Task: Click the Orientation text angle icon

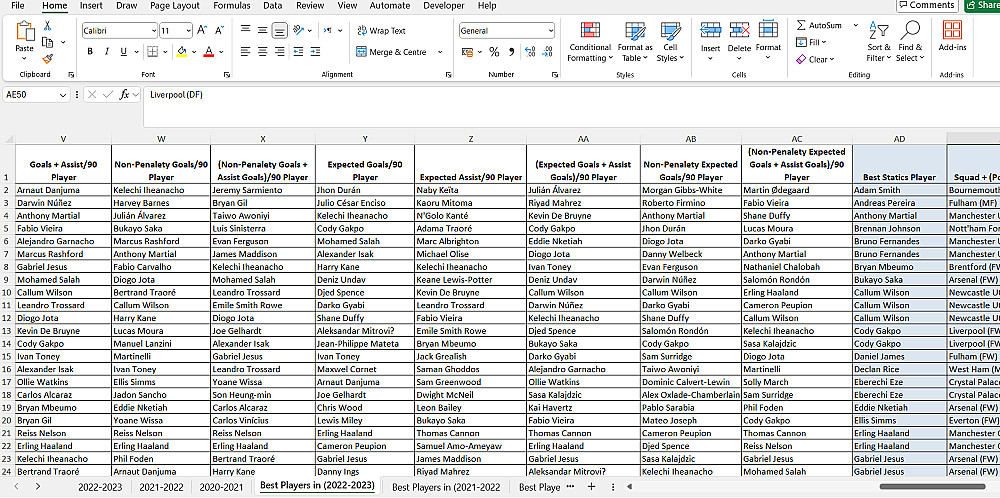Action: tap(298, 30)
